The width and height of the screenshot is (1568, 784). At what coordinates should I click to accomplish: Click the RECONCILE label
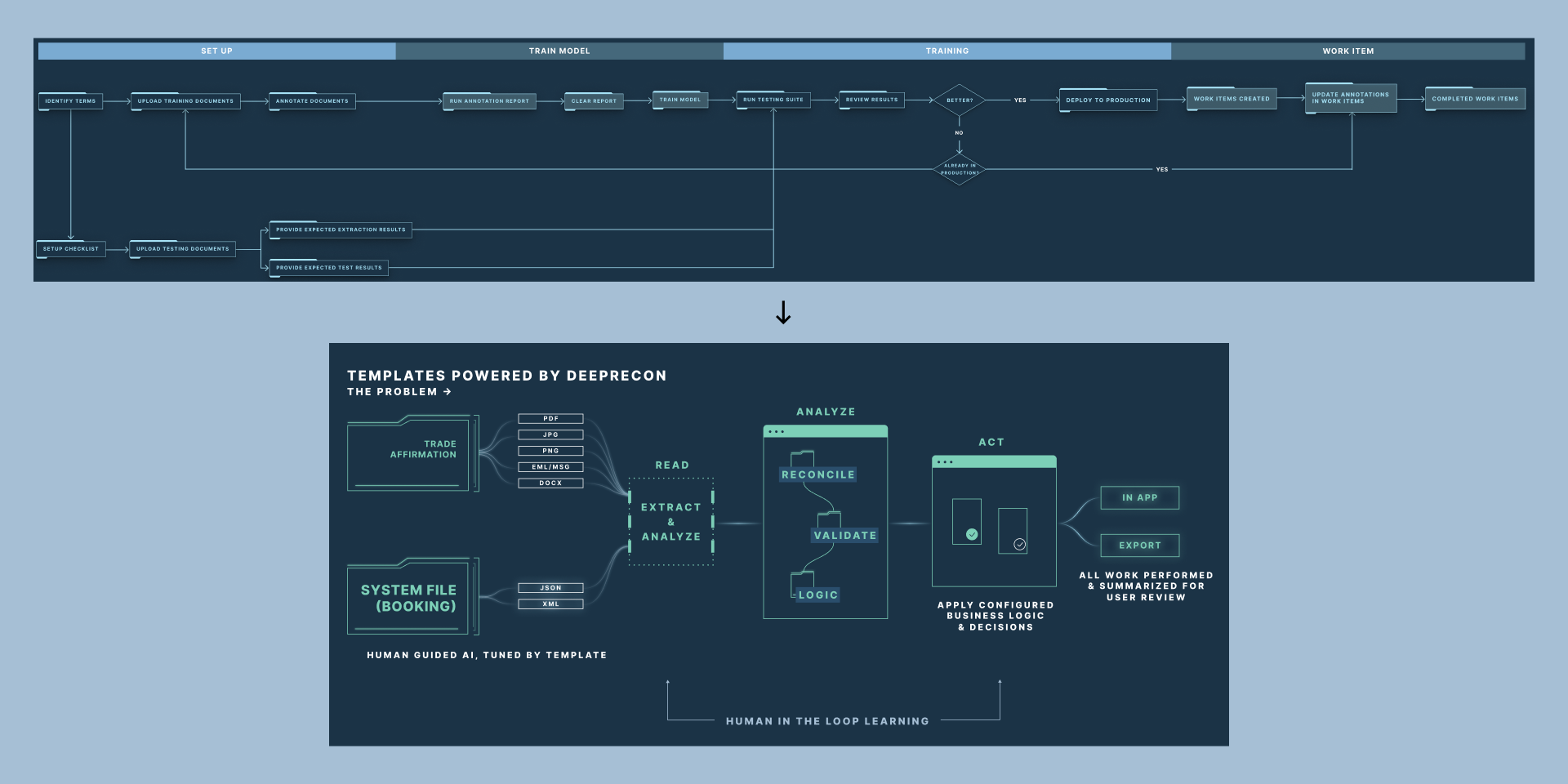[818, 474]
